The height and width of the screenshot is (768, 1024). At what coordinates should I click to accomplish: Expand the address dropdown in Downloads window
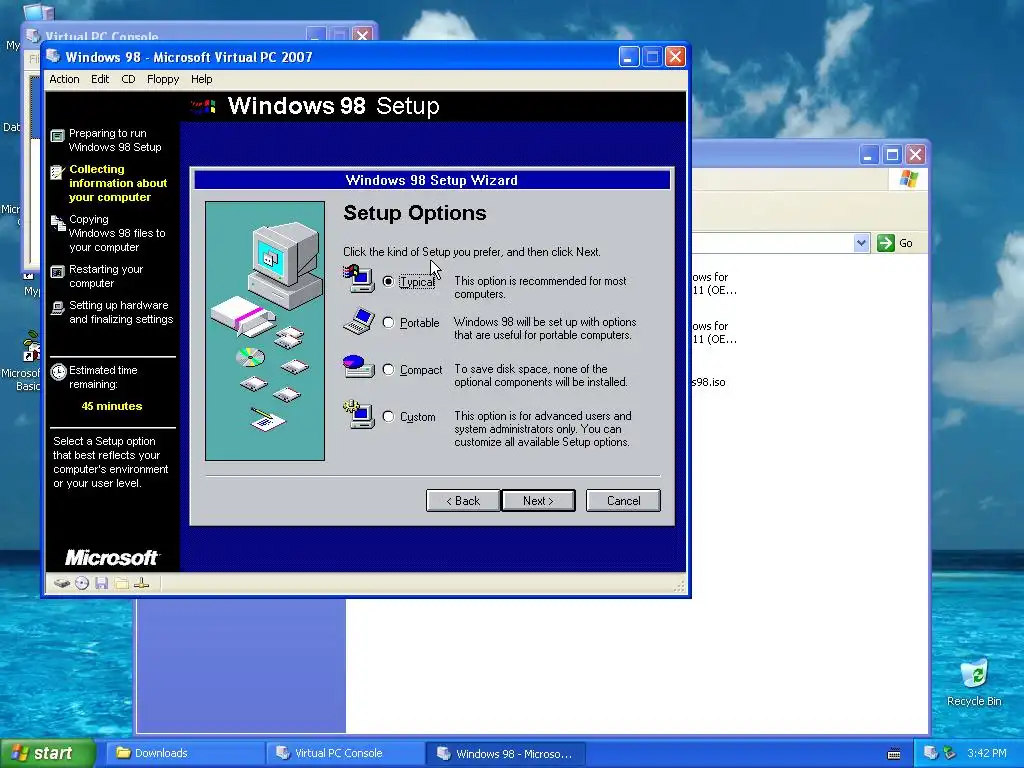click(861, 243)
